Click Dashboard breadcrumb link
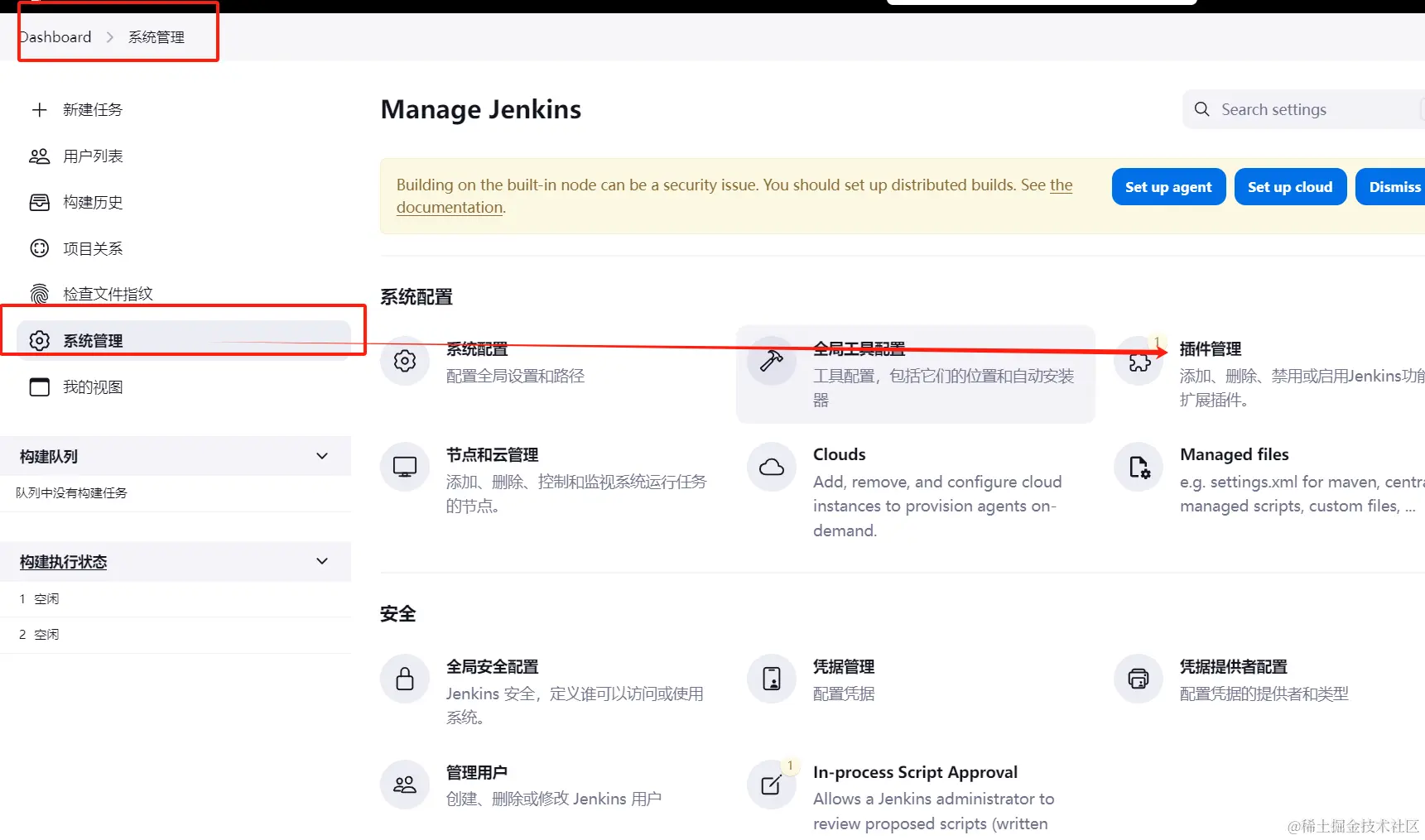1425x840 pixels. (x=55, y=37)
